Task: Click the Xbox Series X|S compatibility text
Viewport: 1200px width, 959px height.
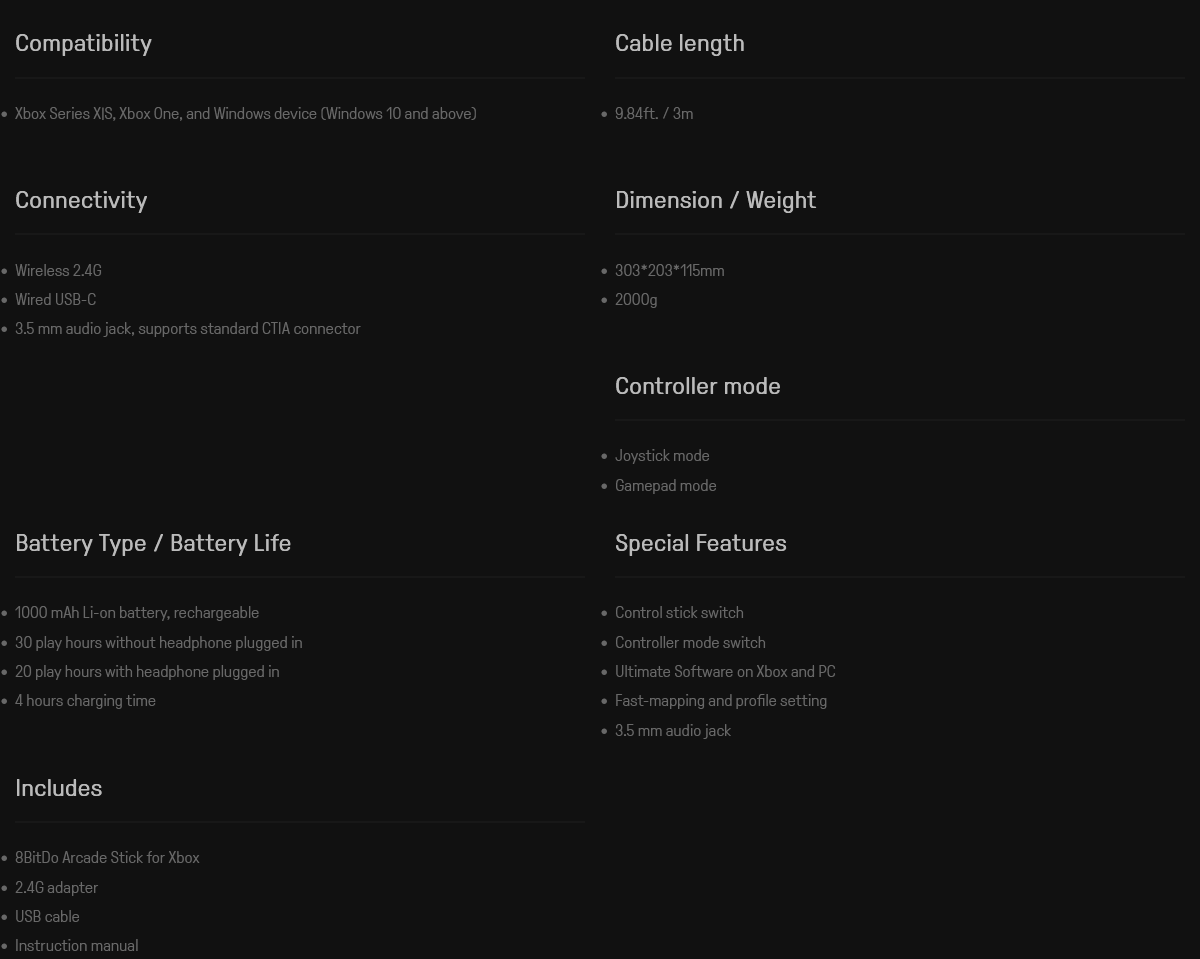Action: pos(245,114)
